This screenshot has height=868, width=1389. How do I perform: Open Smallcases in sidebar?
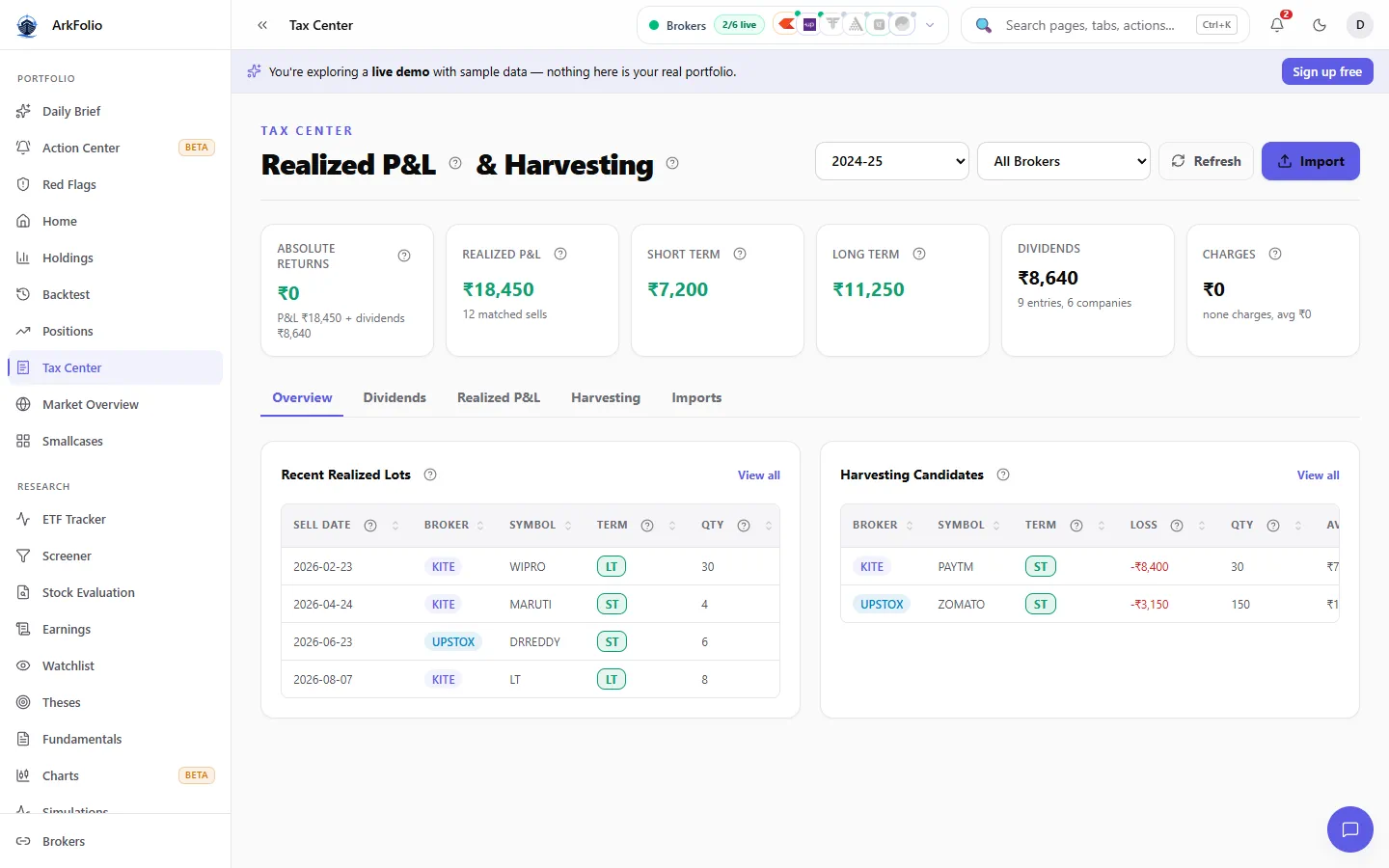[116, 441]
